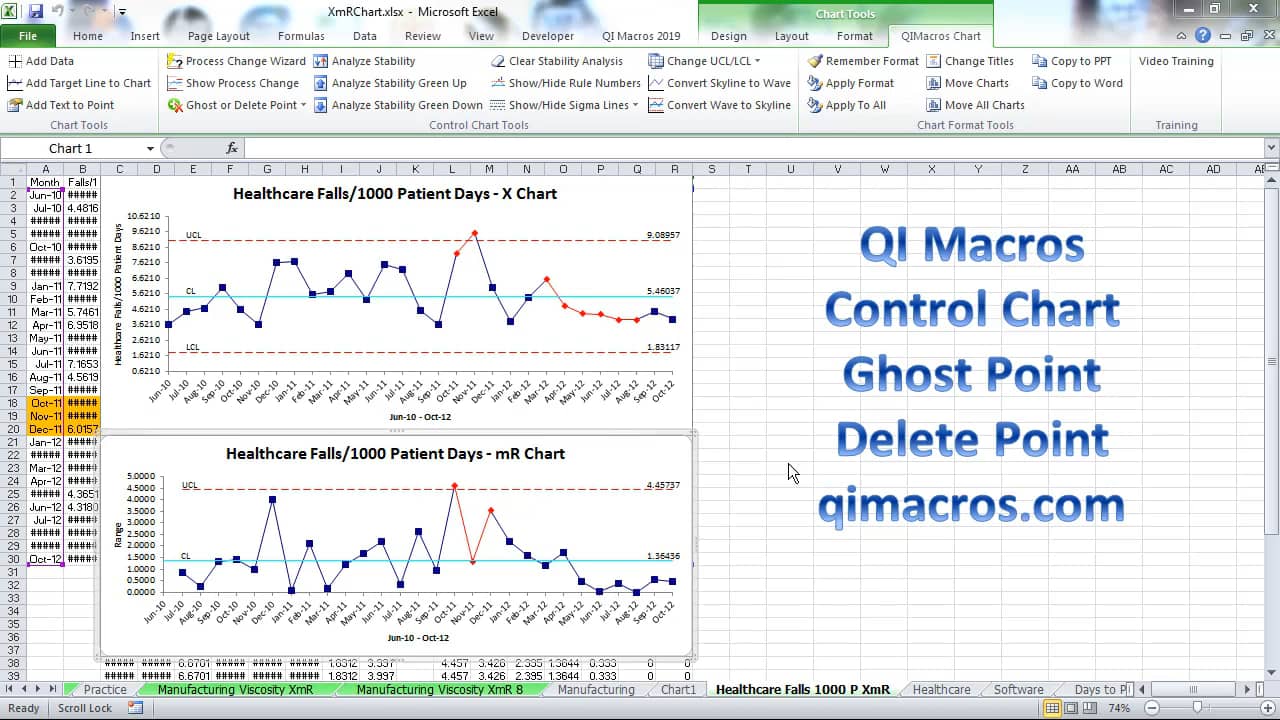The image size is (1280, 720).
Task: Toggle Show/Hide Rule Numbers
Action: click(565, 83)
